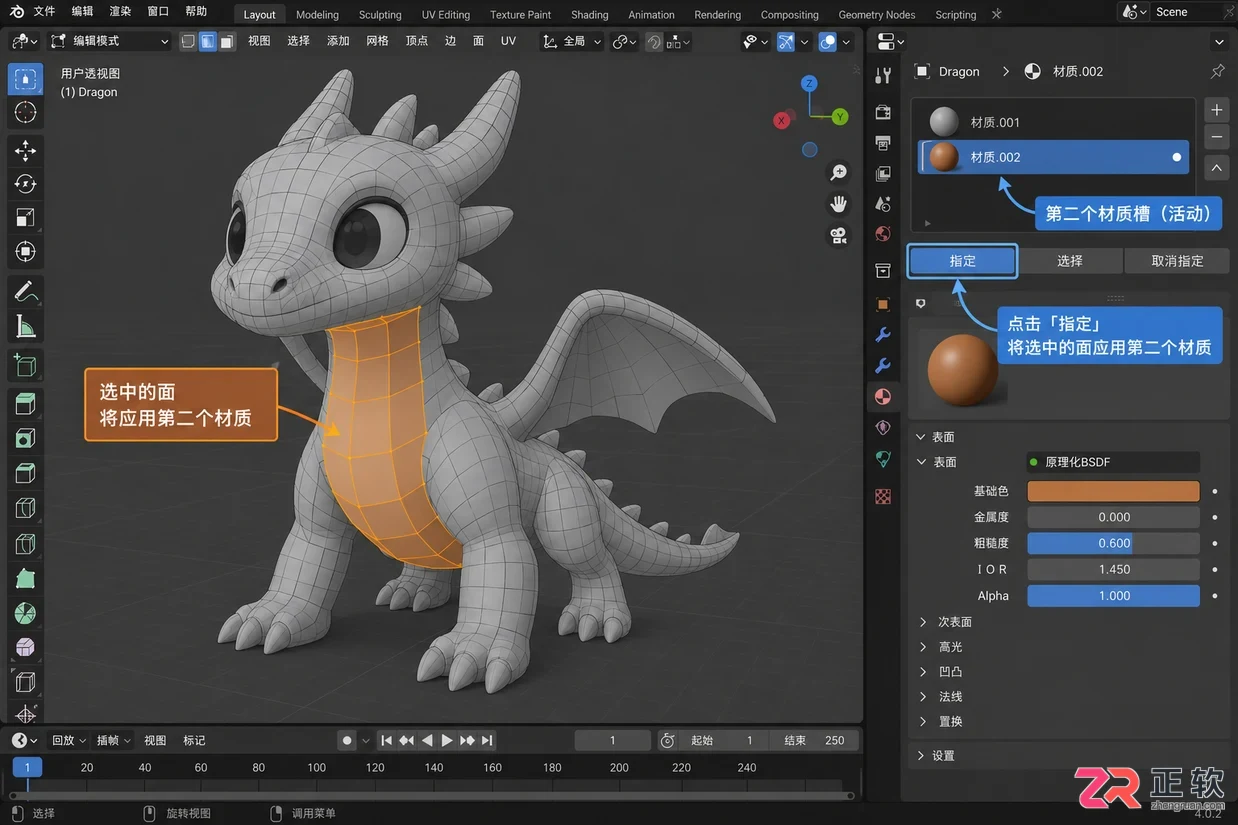Screen dimensions: 1238x825
Task: Open the Tool properties tab
Action: [883, 76]
